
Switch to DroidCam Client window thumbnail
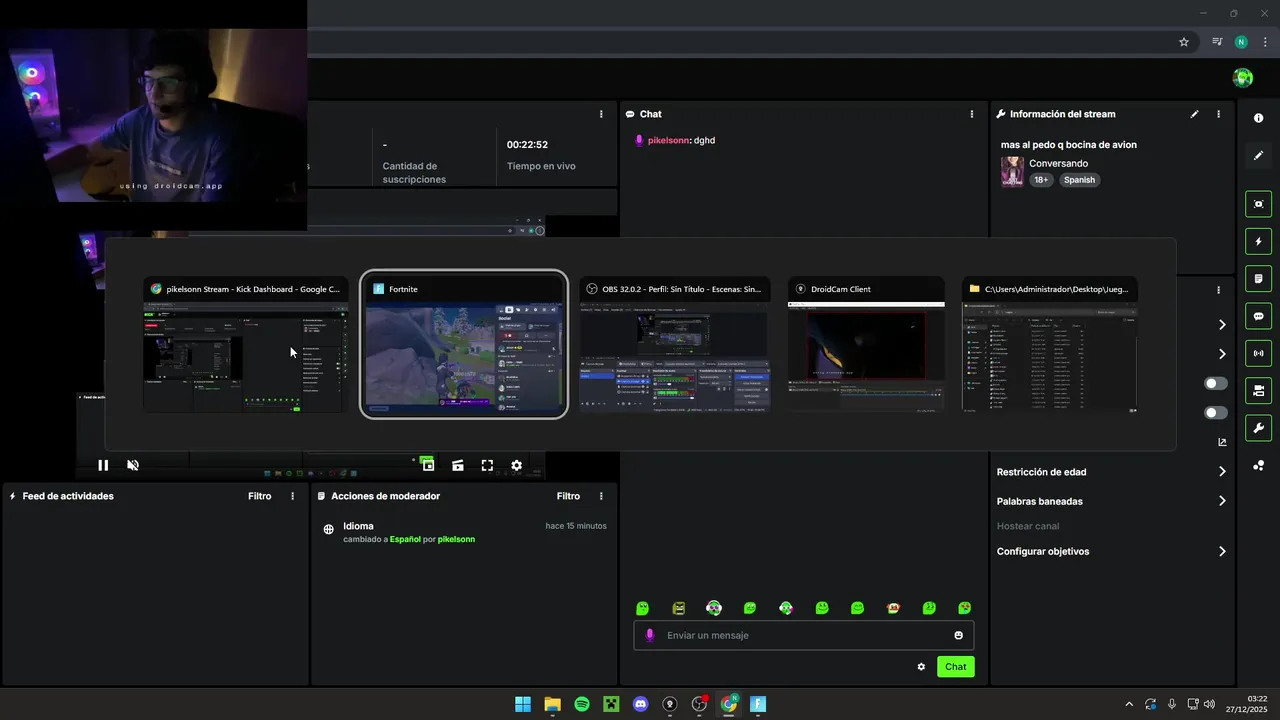tap(866, 345)
